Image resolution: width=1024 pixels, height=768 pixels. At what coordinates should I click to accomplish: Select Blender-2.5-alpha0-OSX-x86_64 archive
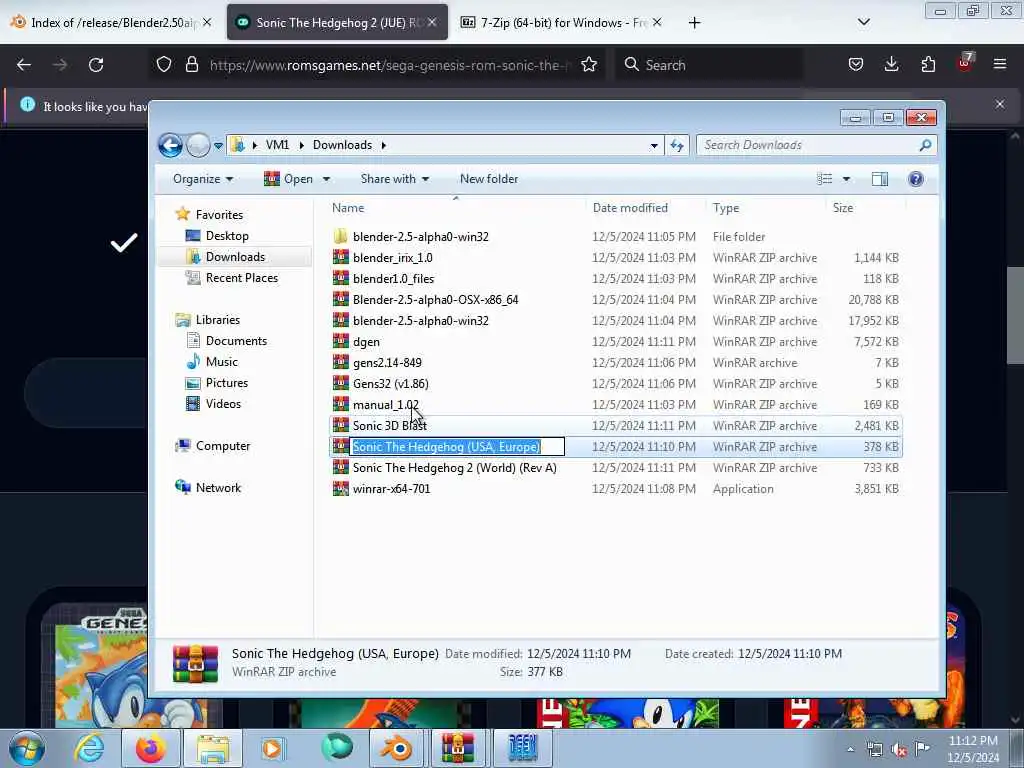pos(436,300)
